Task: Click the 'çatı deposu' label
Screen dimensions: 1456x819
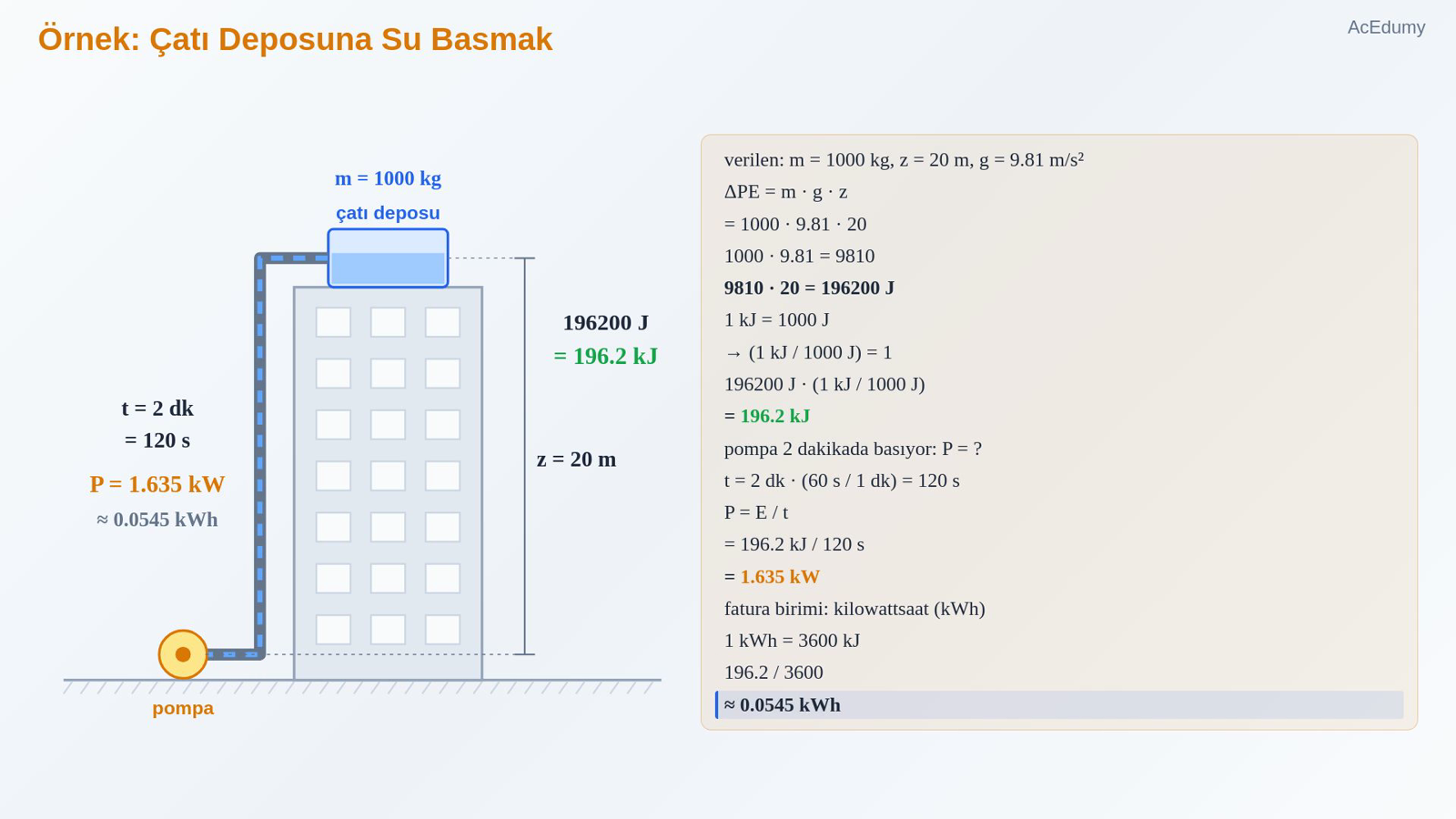Action: coord(388,213)
